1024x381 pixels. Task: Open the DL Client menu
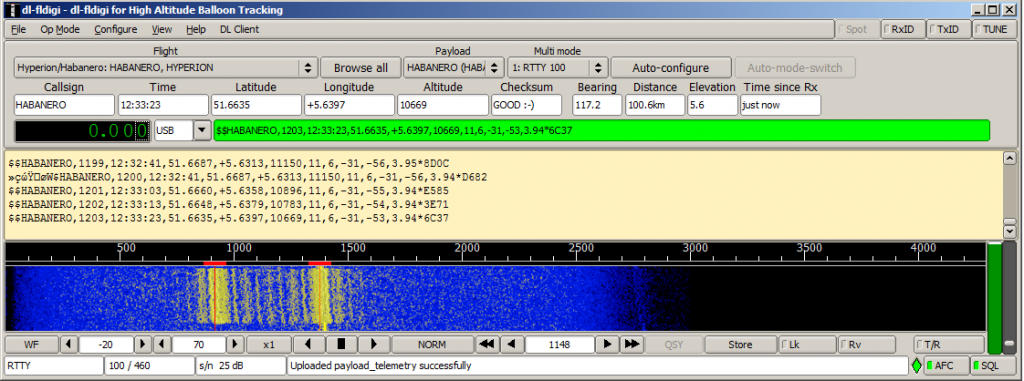[x=239, y=29]
